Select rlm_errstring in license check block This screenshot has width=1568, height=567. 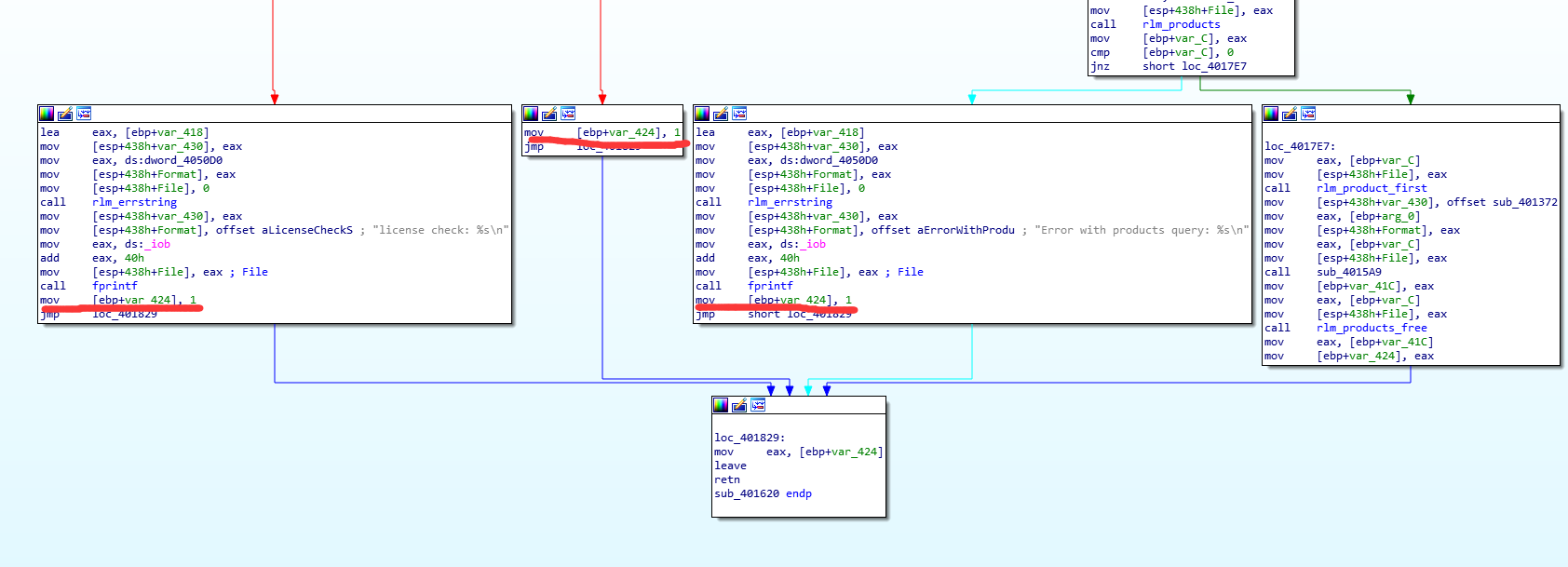click(x=134, y=202)
